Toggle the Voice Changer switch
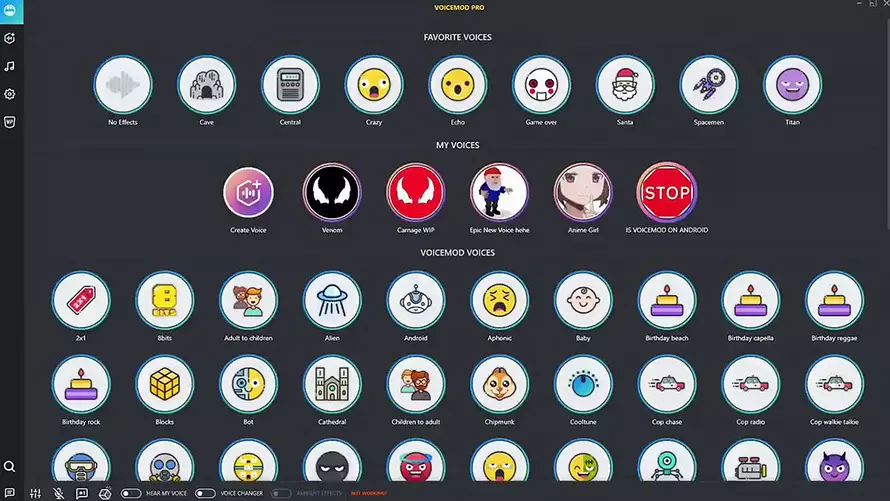Viewport: 890px width, 501px height. 205,493
